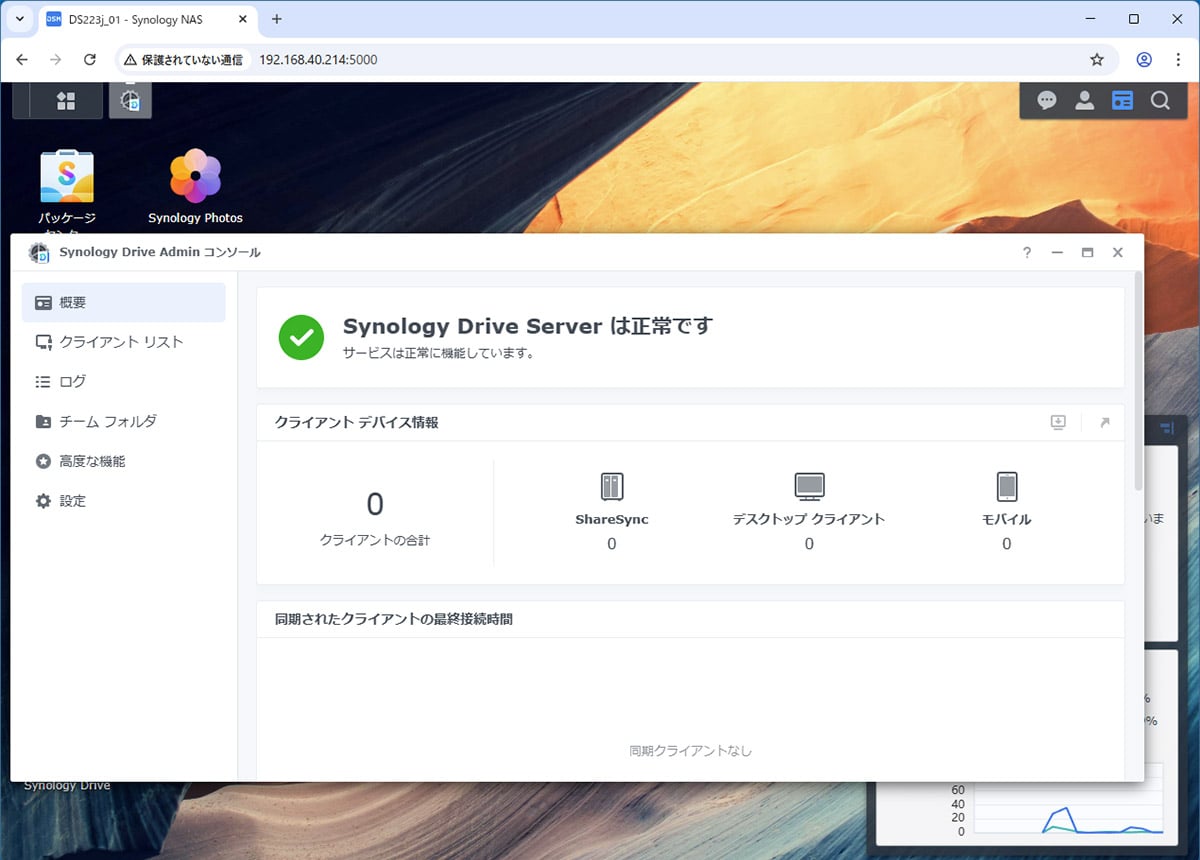Click the client device info download icon
This screenshot has width=1200, height=860.
click(1058, 423)
